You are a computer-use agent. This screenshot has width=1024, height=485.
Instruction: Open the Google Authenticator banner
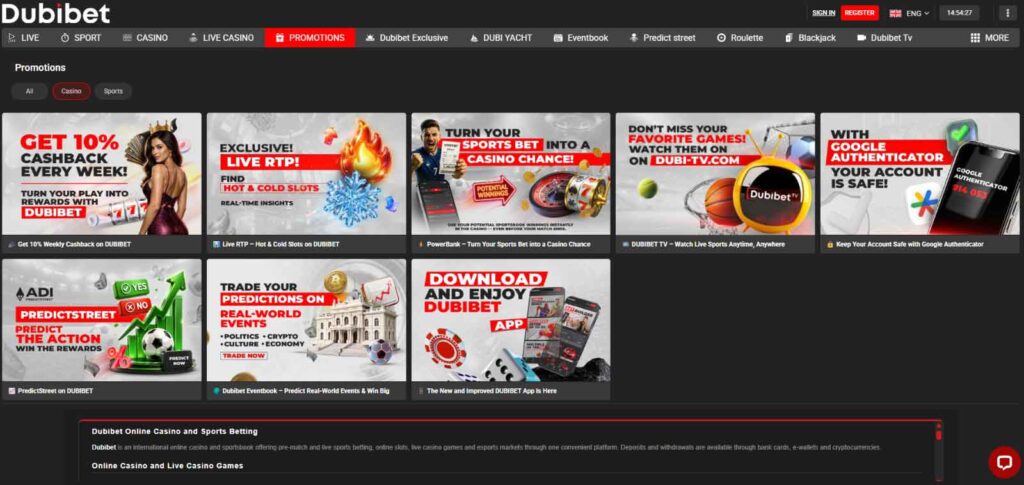(920, 174)
